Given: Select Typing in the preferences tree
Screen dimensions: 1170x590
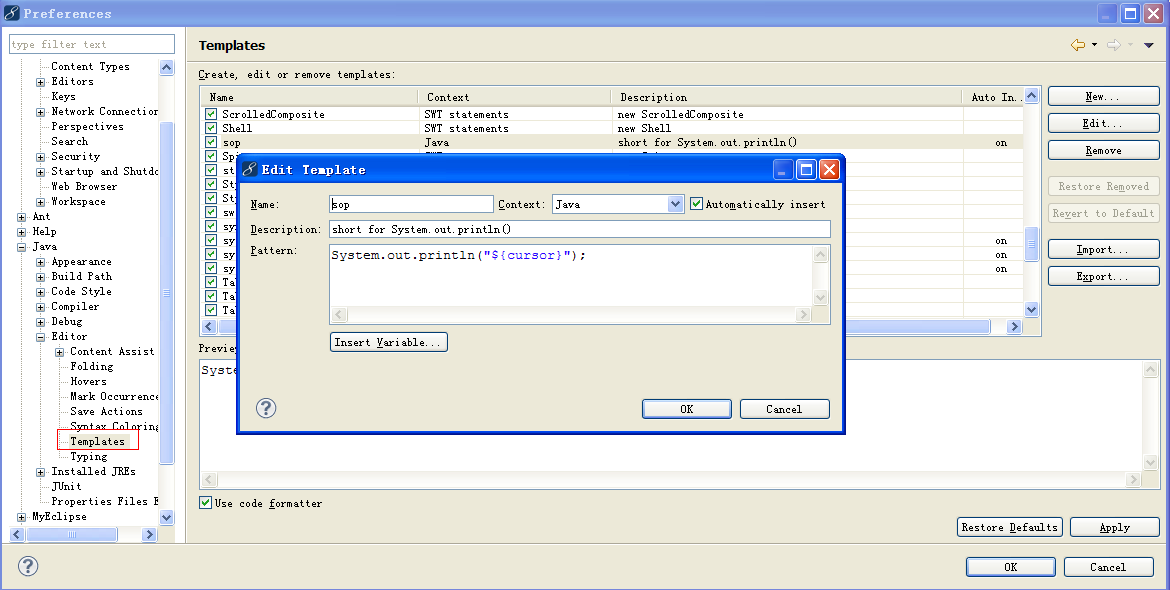Looking at the screenshot, I should point(89,456).
